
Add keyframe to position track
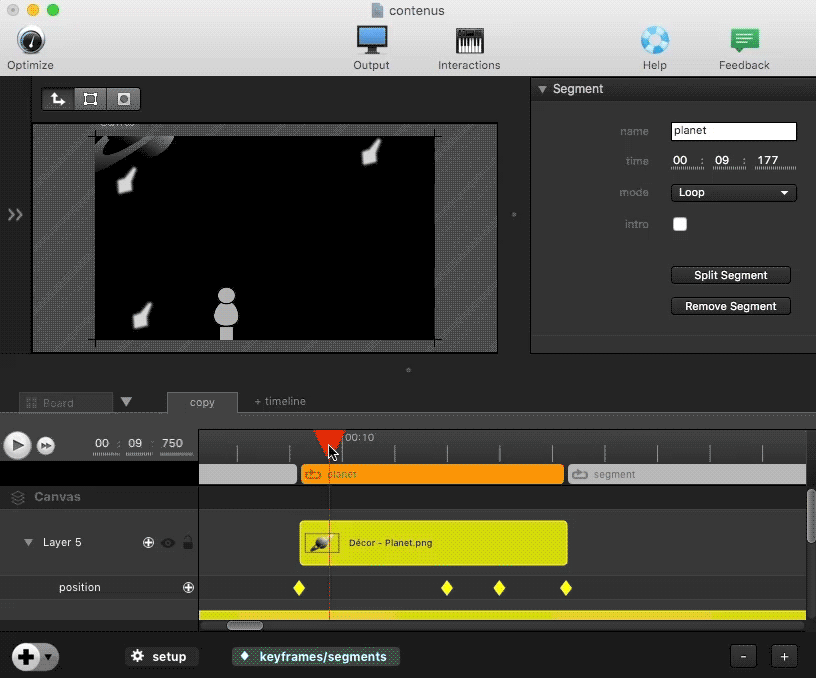tap(188, 588)
